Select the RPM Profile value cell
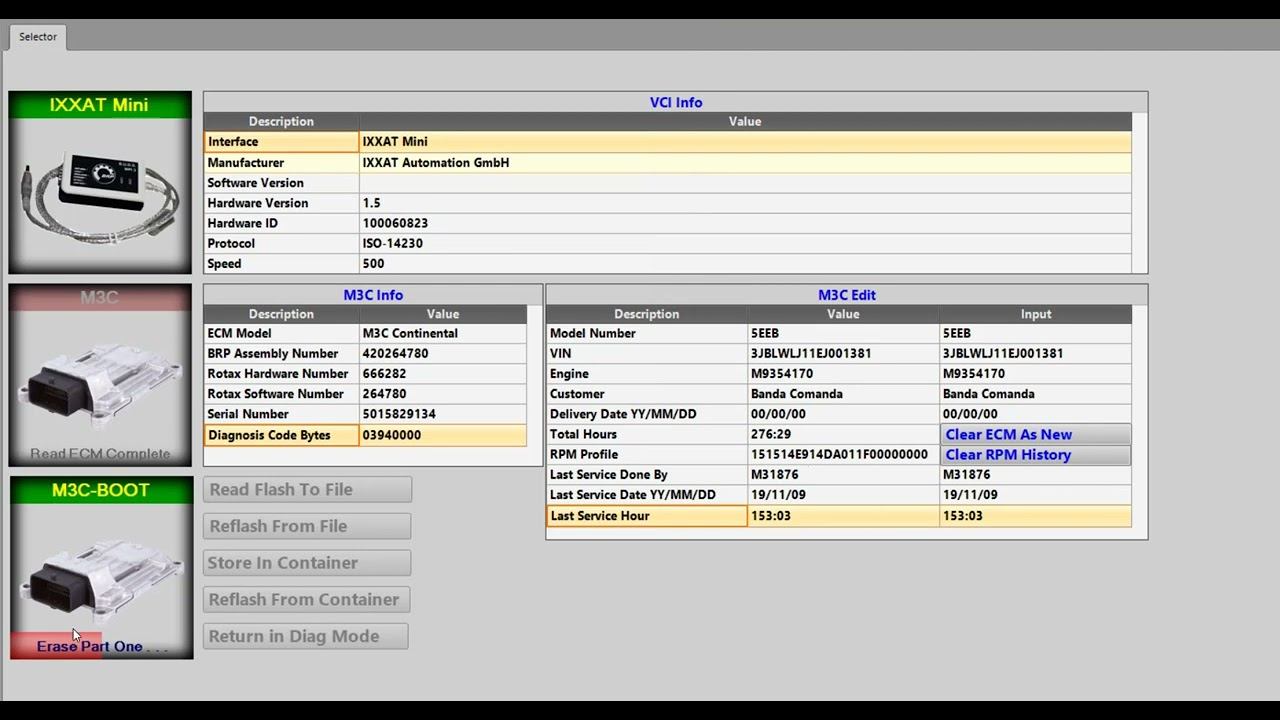This screenshot has width=1280, height=720. click(843, 455)
